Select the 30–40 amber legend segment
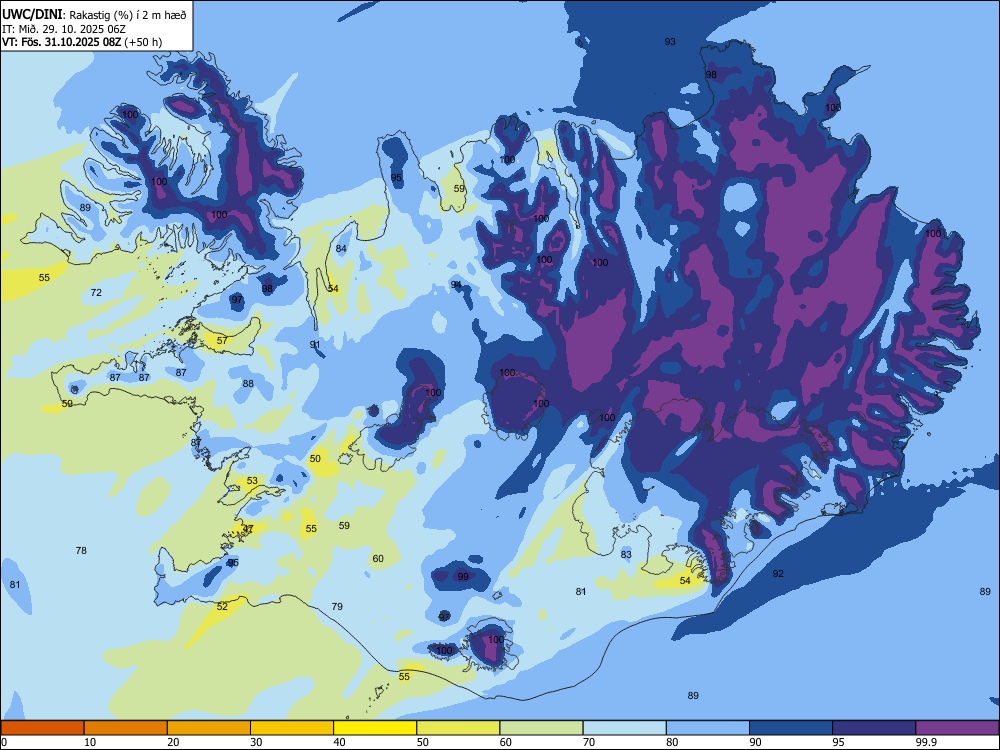The width and height of the screenshot is (1000, 750). [292, 728]
